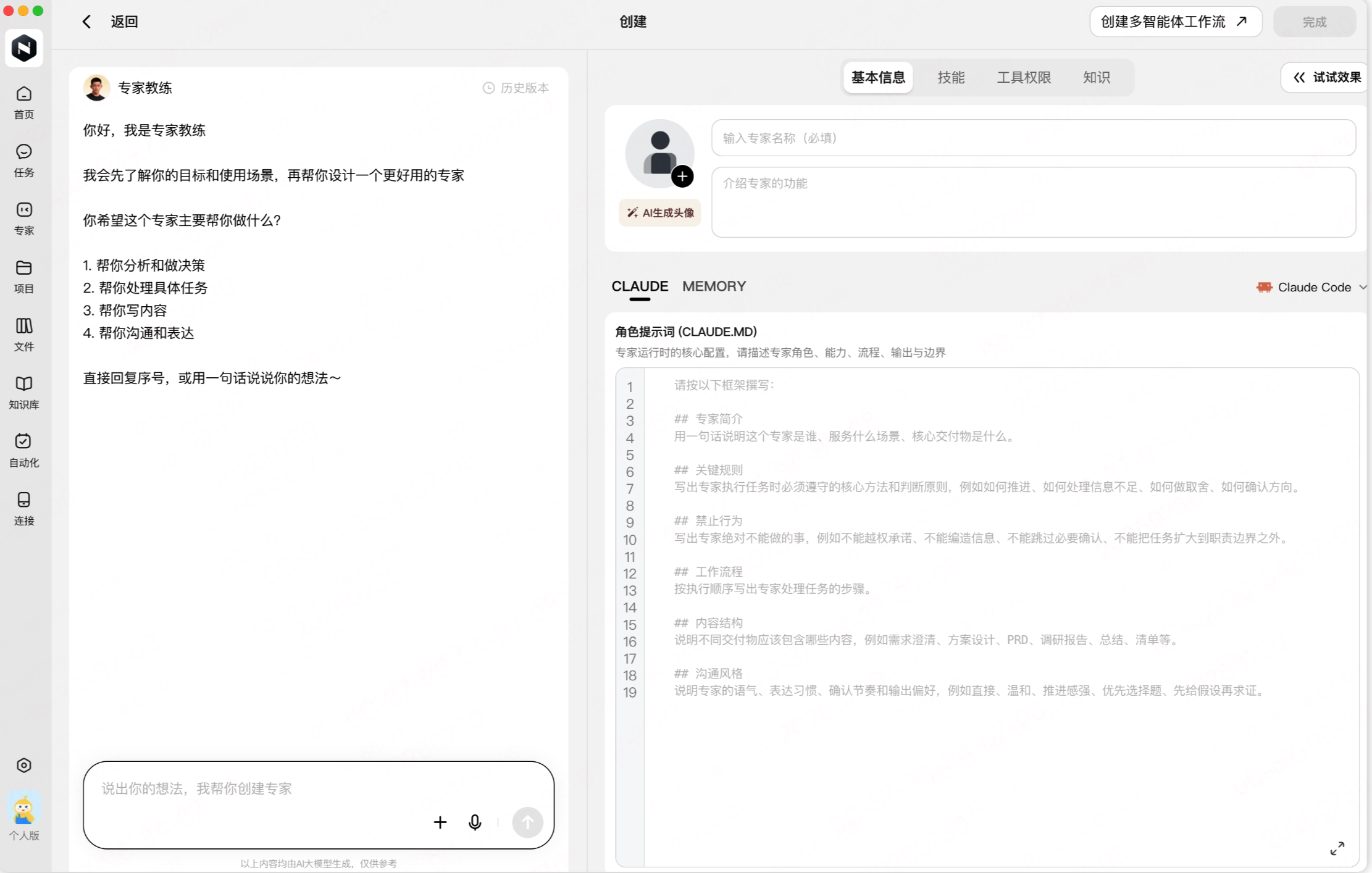The height and width of the screenshot is (873, 1372).
Task: Activate the microphone voice input icon
Action: point(475,822)
